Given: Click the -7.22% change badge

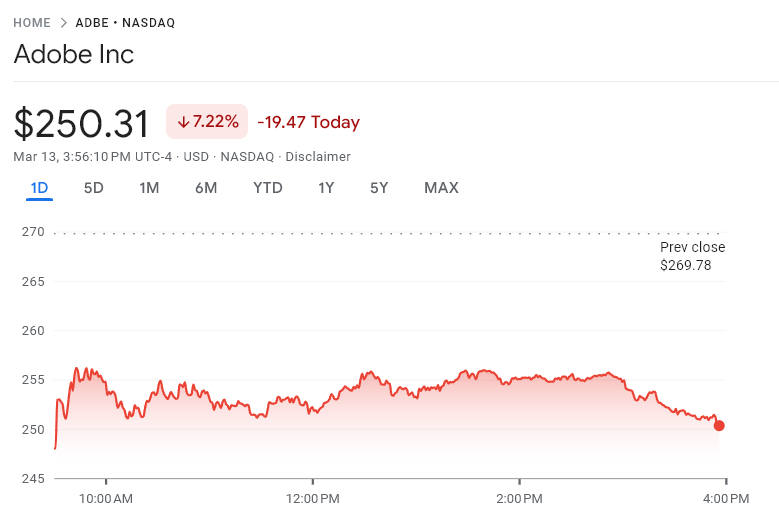Looking at the screenshot, I should pyautogui.click(x=207, y=122).
